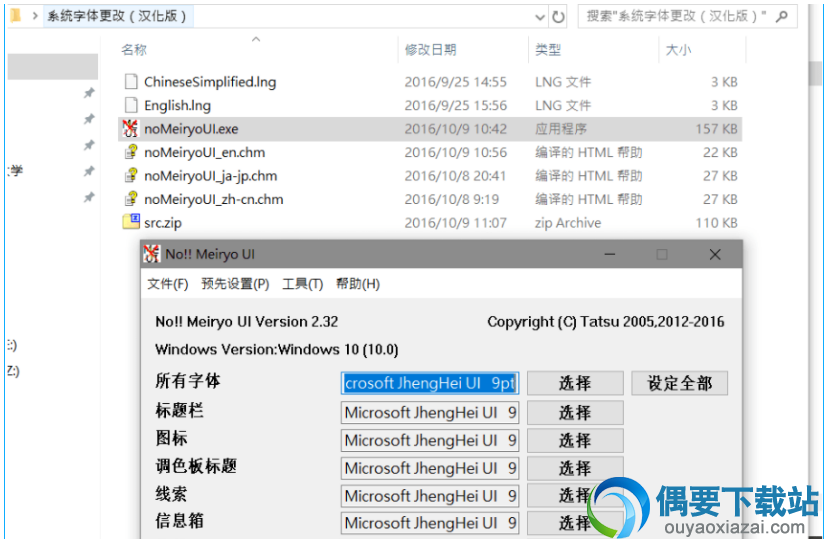Select the noMeiryoUI.exe application icon
The image size is (830, 539).
click(x=131, y=129)
